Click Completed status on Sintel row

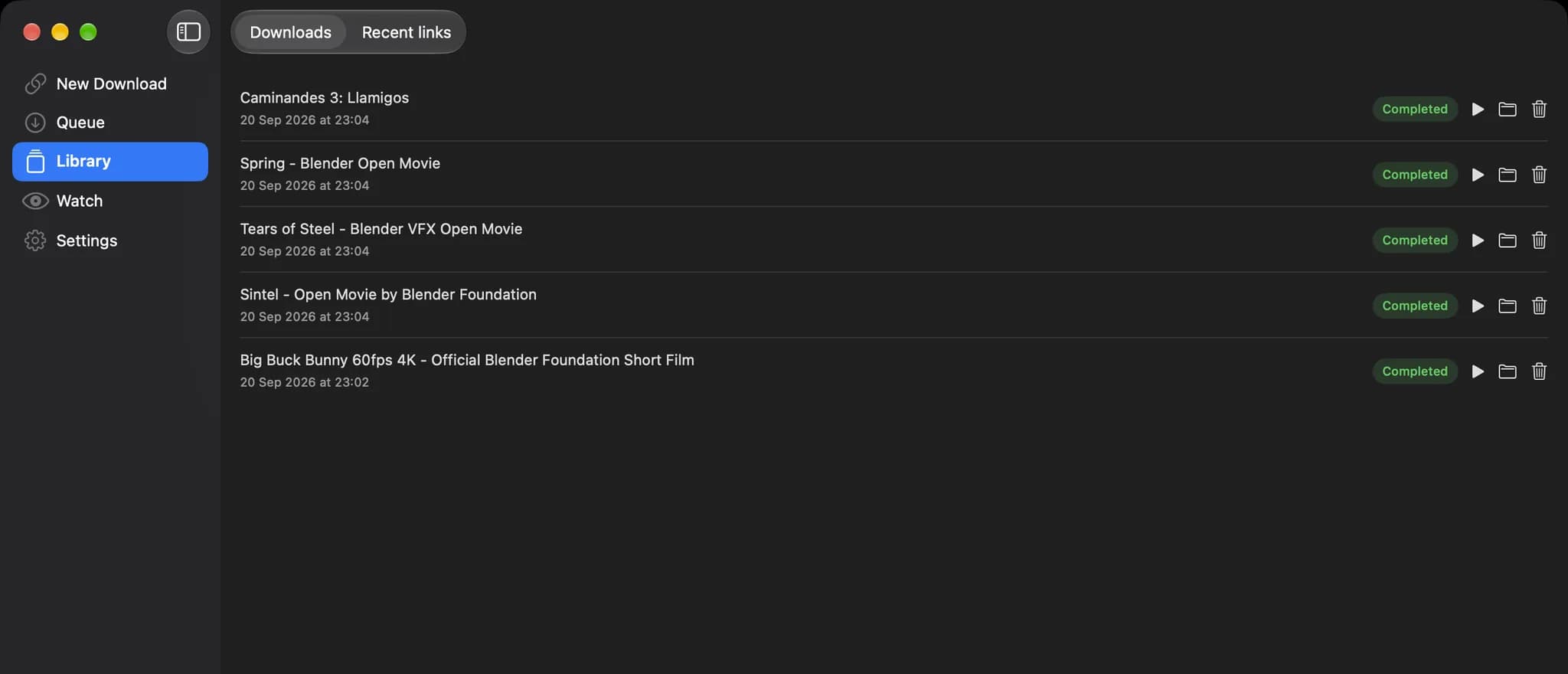(1415, 306)
